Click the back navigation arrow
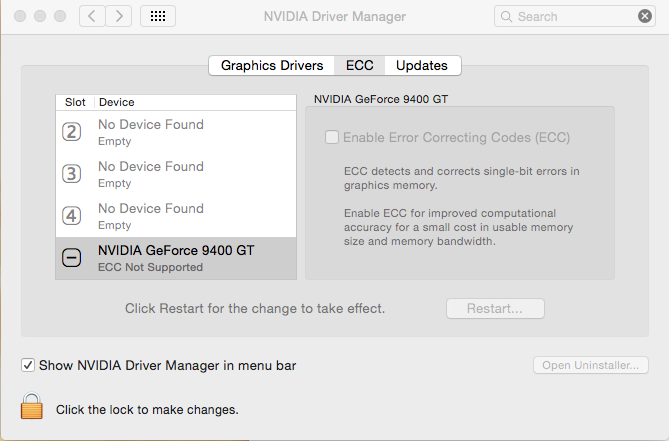Image resolution: width=669 pixels, height=441 pixels. 92,16
